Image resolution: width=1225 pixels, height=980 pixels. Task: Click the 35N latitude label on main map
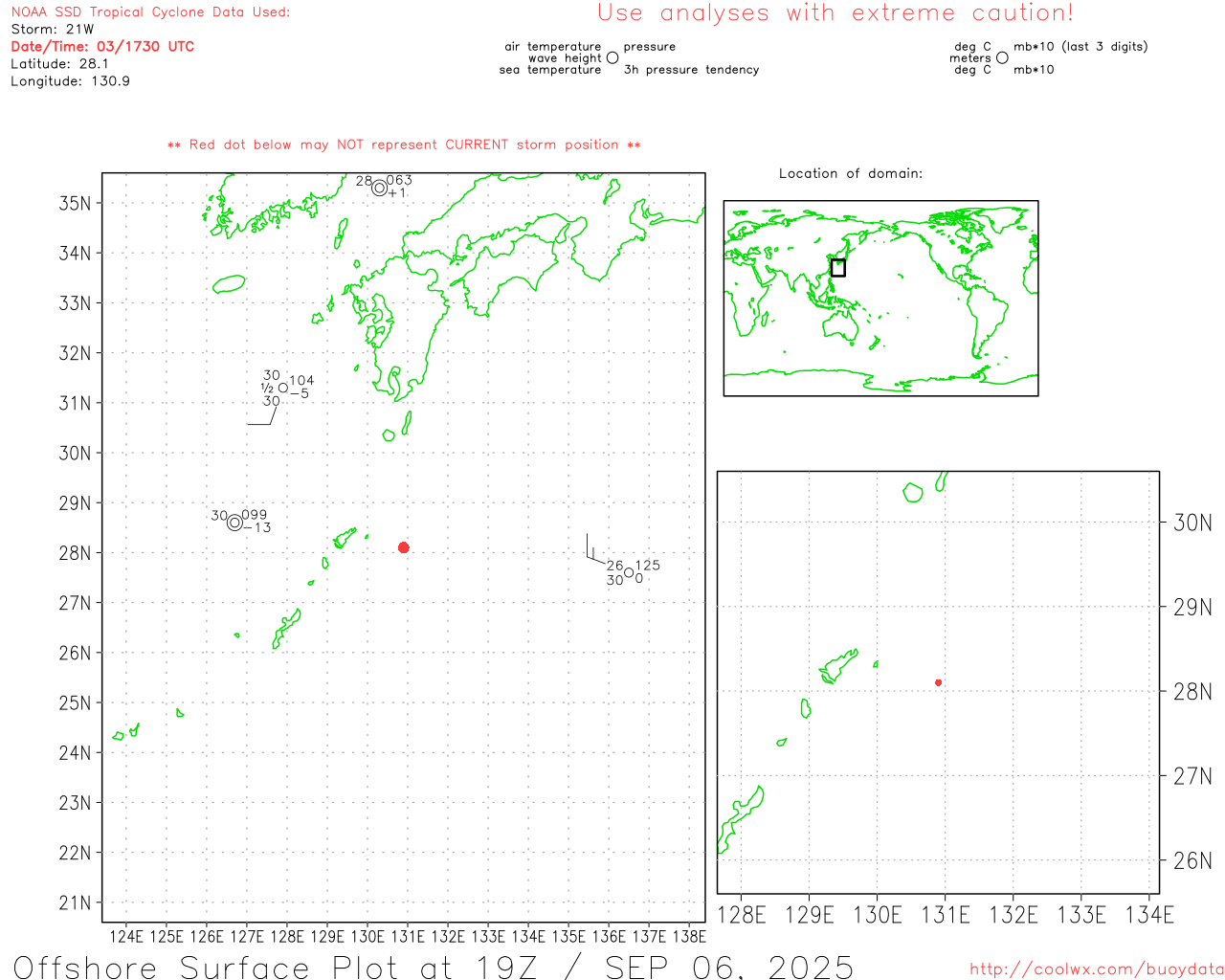point(76,204)
